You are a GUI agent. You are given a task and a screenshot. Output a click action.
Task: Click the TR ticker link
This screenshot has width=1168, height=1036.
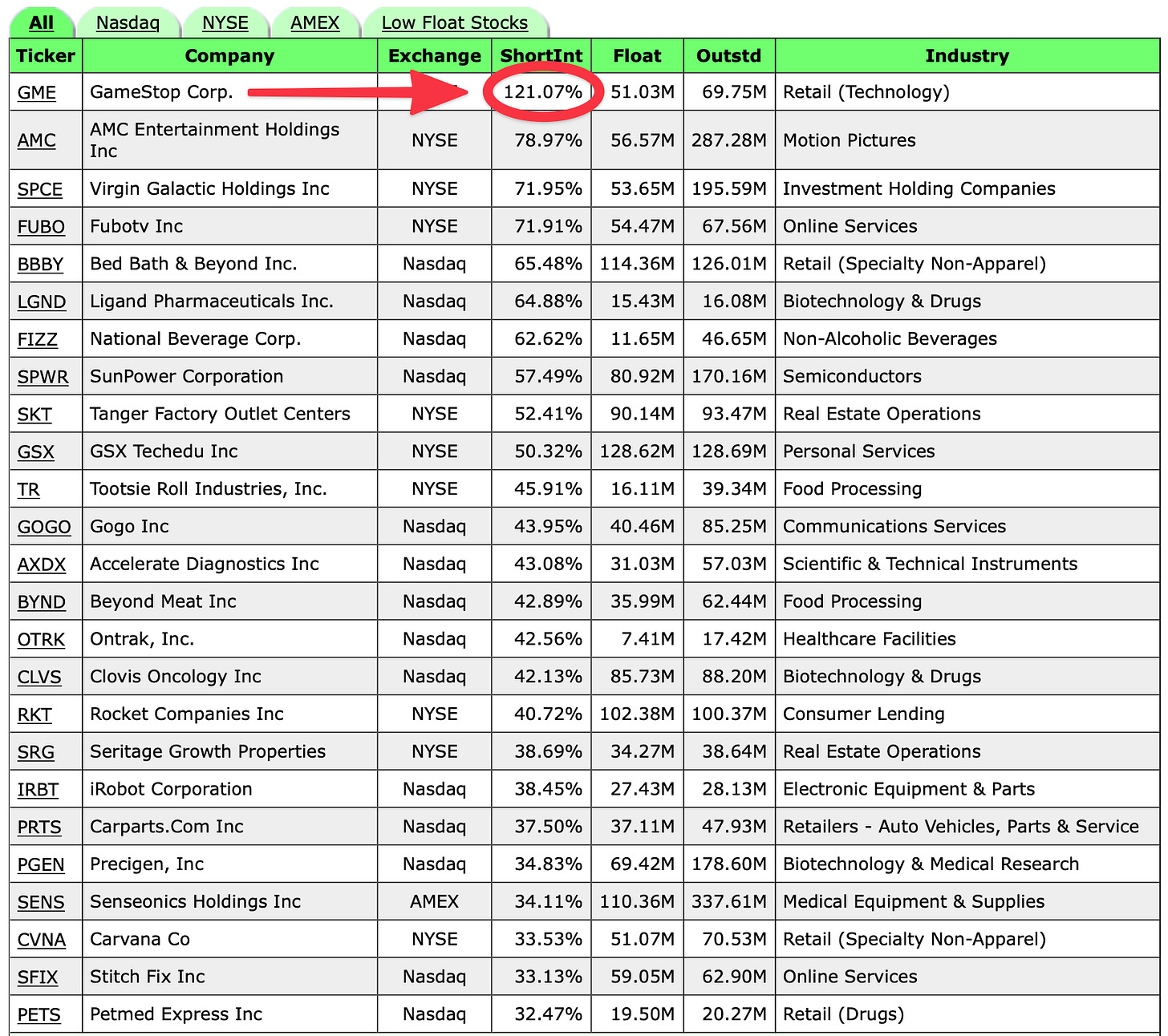point(28,490)
